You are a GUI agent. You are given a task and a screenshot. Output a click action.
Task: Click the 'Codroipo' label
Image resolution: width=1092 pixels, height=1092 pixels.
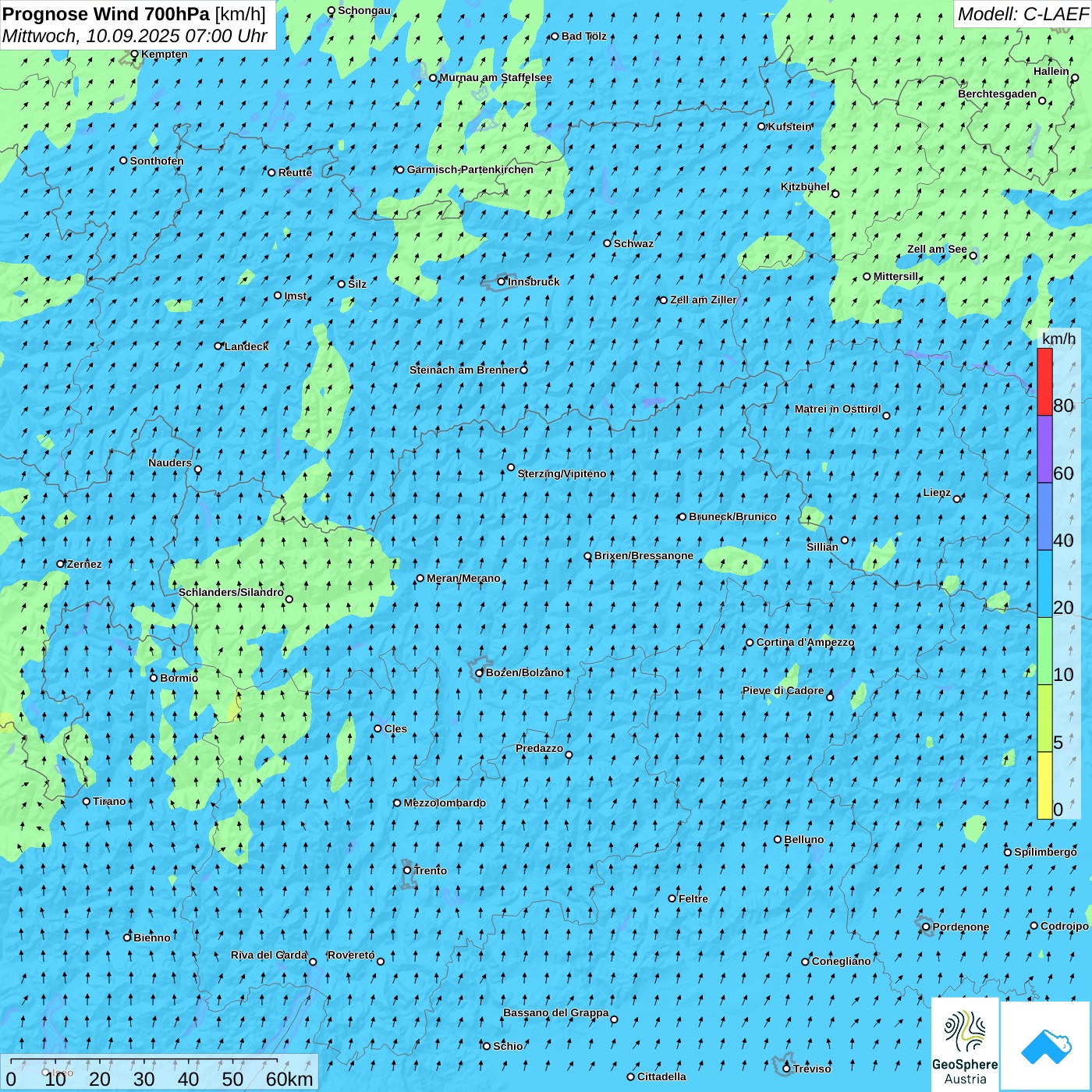click(x=1065, y=926)
